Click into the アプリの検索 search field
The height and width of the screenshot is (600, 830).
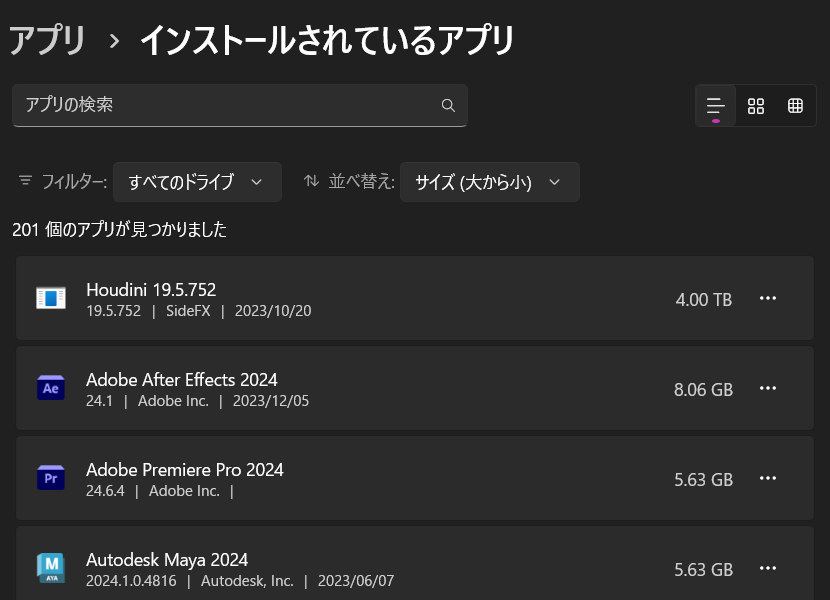click(x=240, y=105)
